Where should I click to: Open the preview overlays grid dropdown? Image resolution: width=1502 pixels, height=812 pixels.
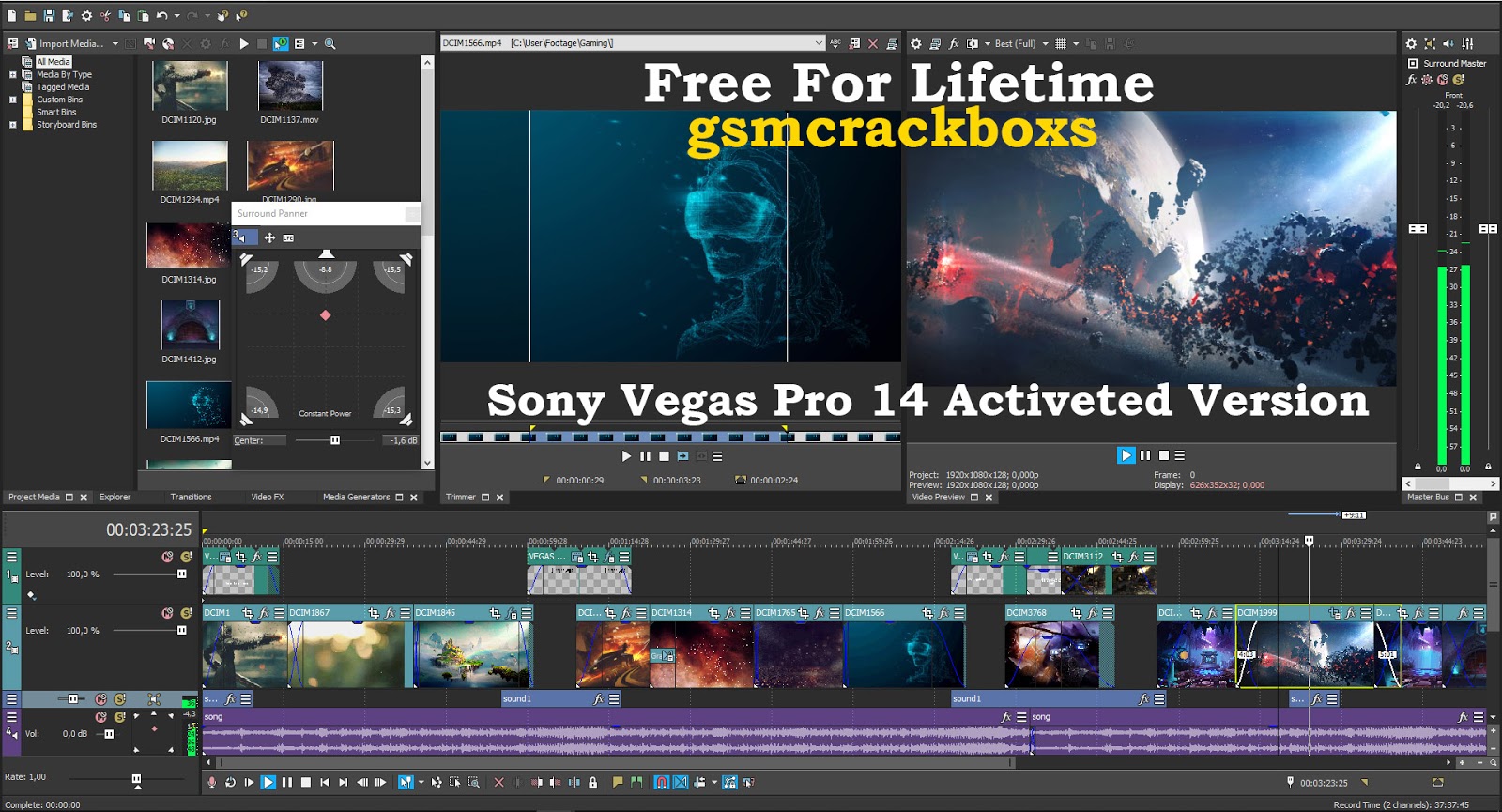tap(1076, 43)
